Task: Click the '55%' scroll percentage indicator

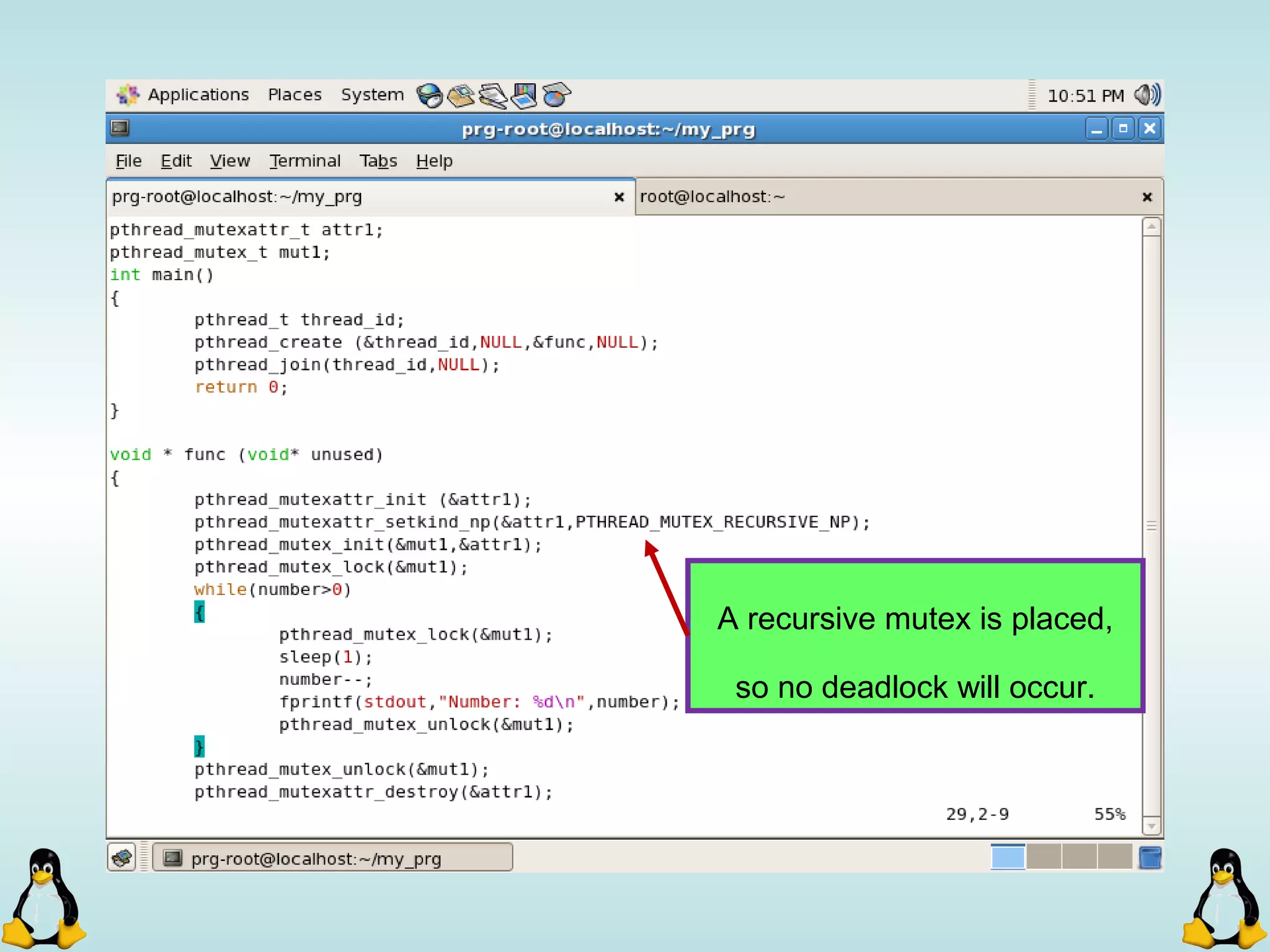Action: click(1110, 814)
